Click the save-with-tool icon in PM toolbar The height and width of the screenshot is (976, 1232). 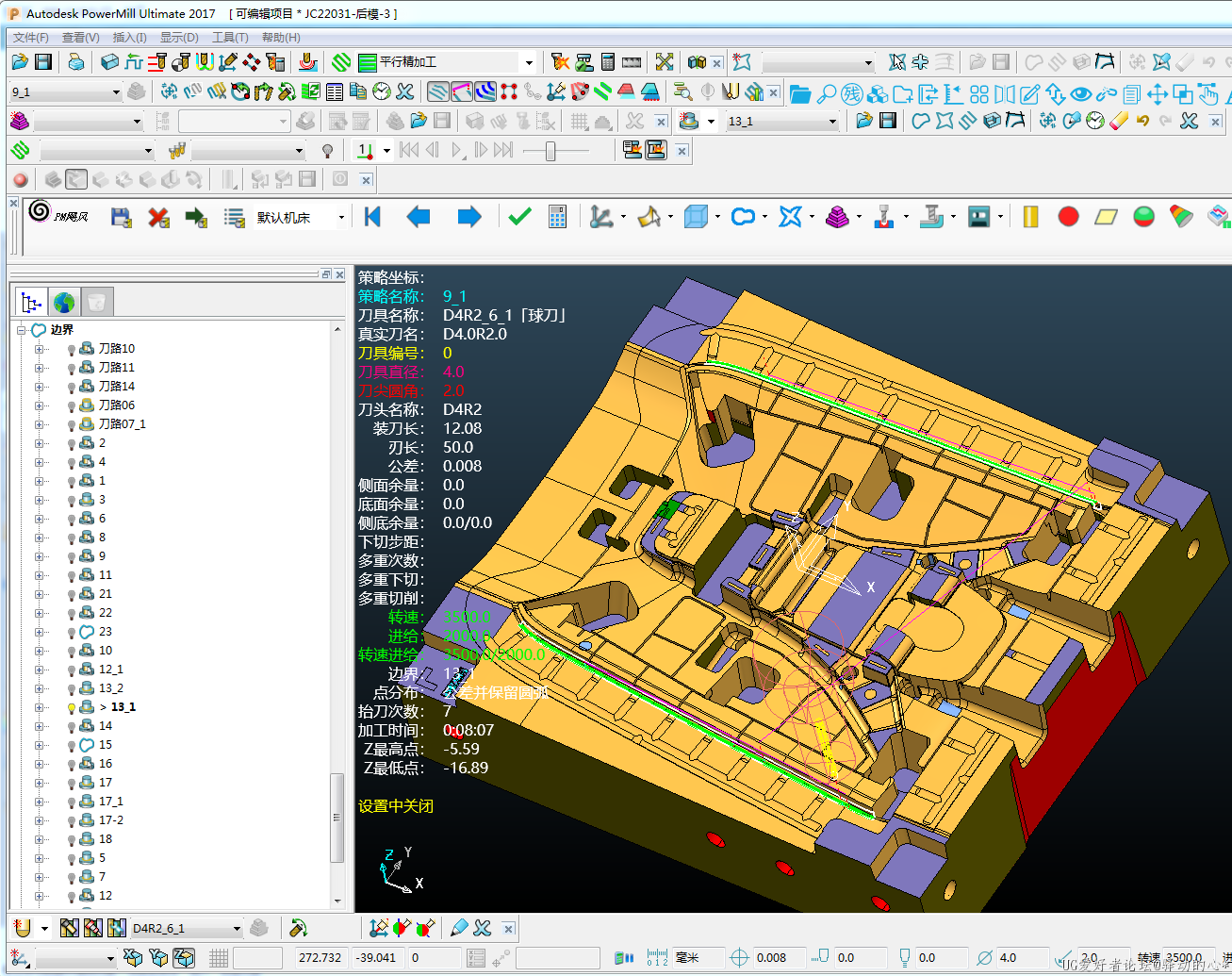121,218
